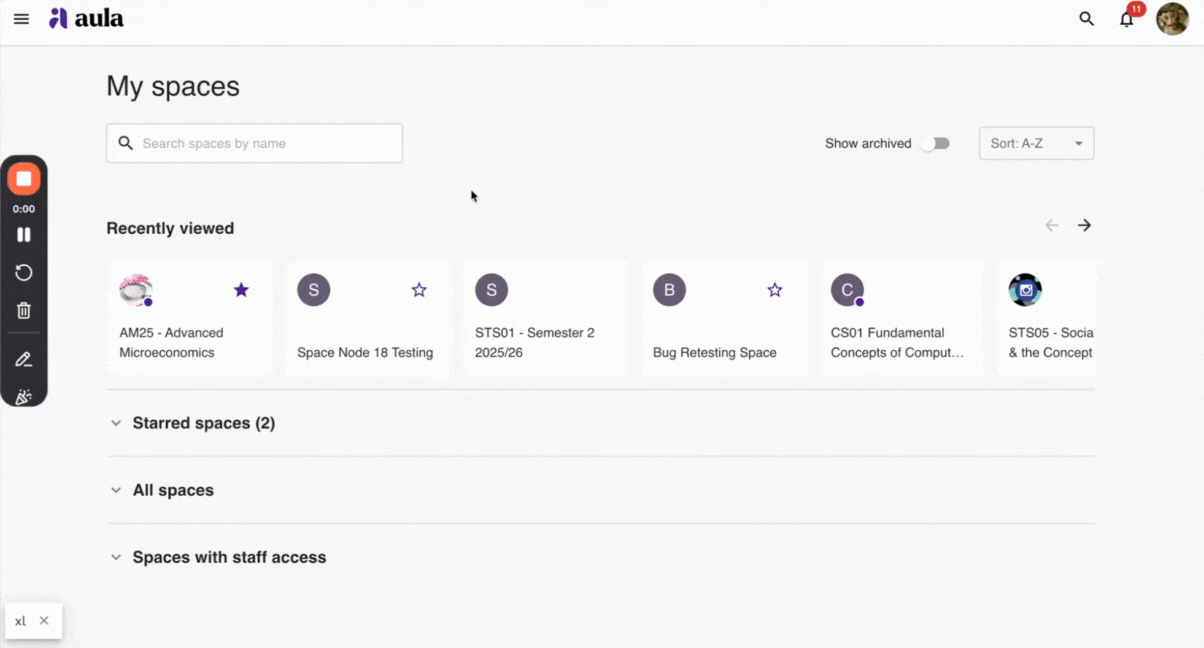Restart the recording
This screenshot has height=648, width=1204.
click(24, 273)
